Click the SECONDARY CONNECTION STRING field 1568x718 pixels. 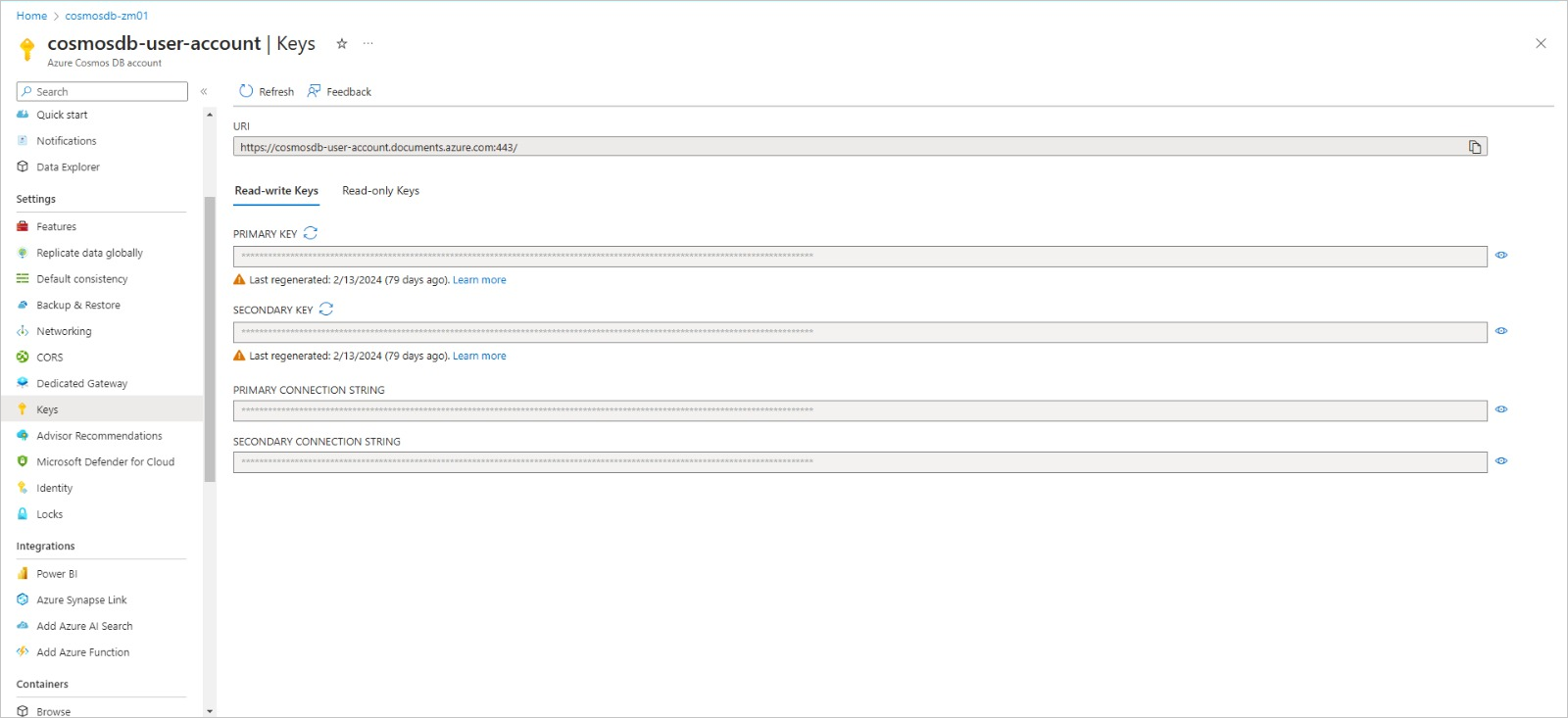(x=859, y=462)
